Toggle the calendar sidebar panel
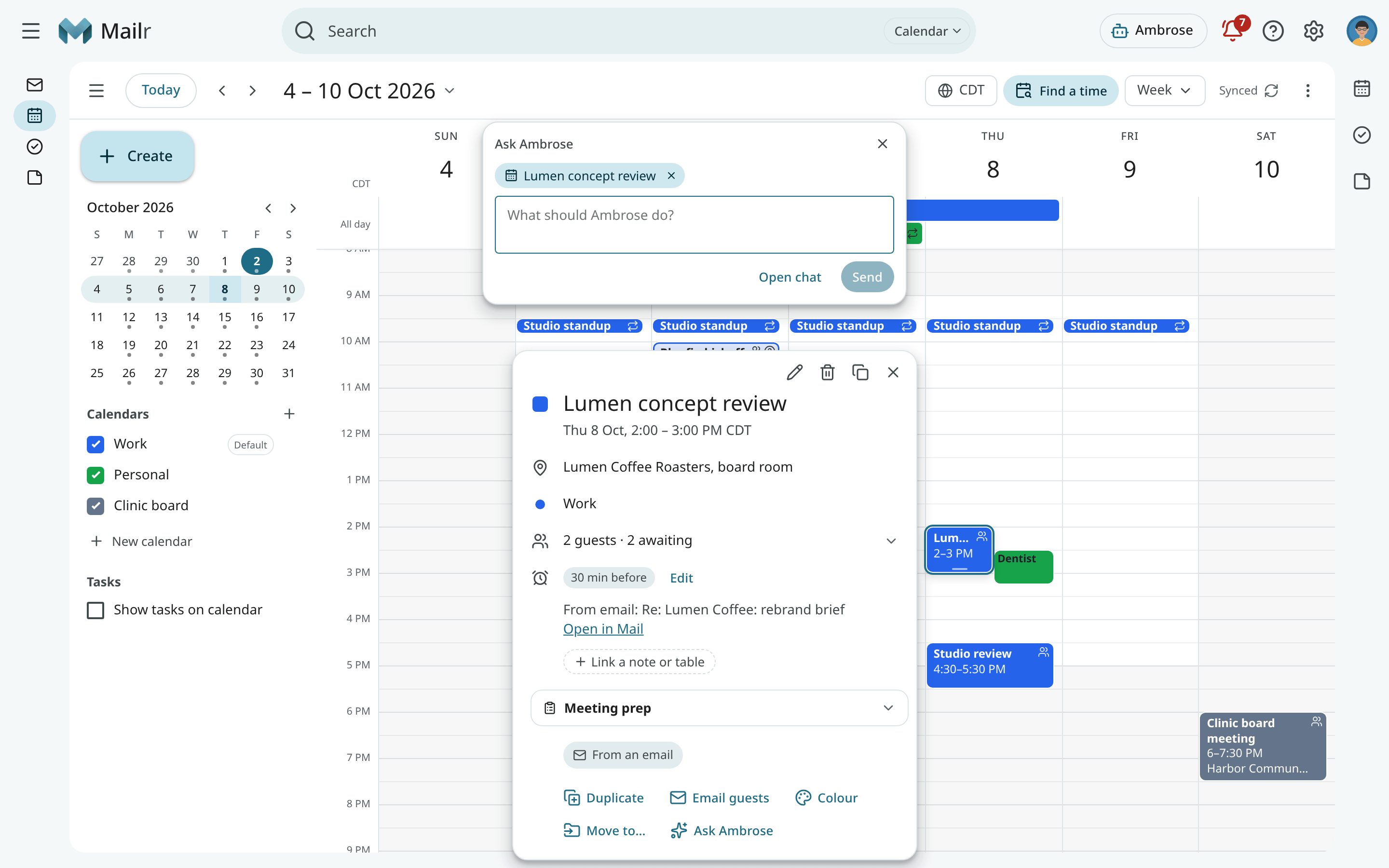The image size is (1389, 868). click(x=96, y=91)
